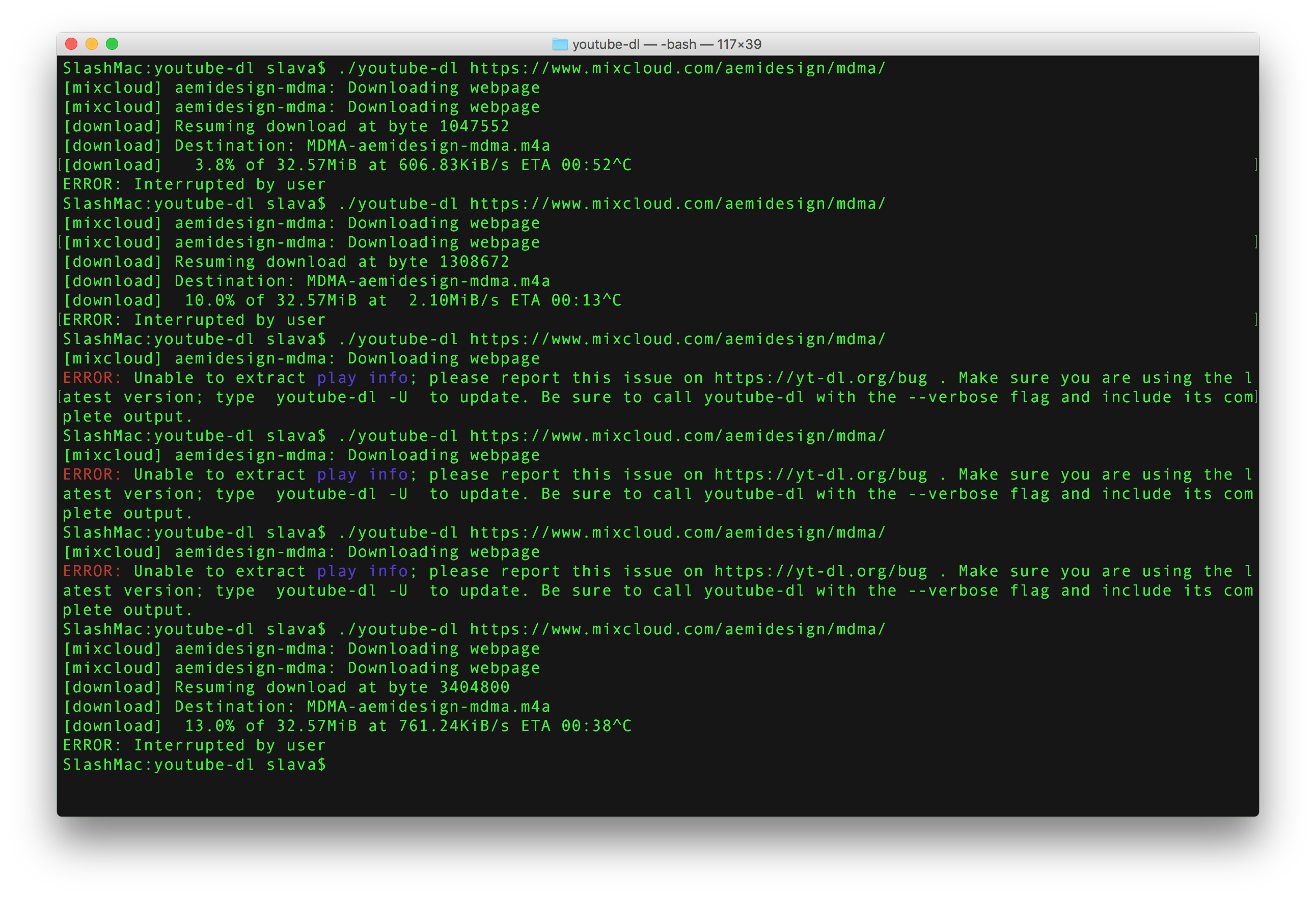
Task: Click the folder proxy icon in title bar
Action: tap(560, 44)
